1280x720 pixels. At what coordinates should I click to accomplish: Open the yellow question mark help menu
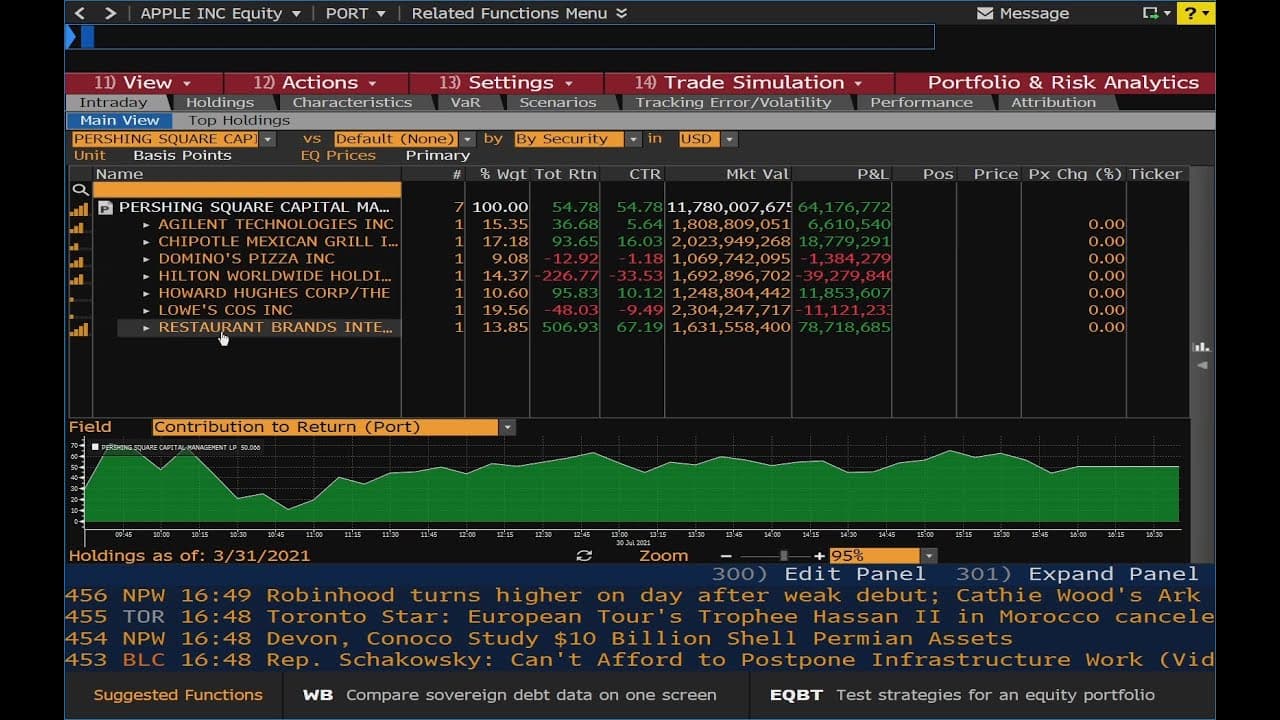tap(1195, 13)
